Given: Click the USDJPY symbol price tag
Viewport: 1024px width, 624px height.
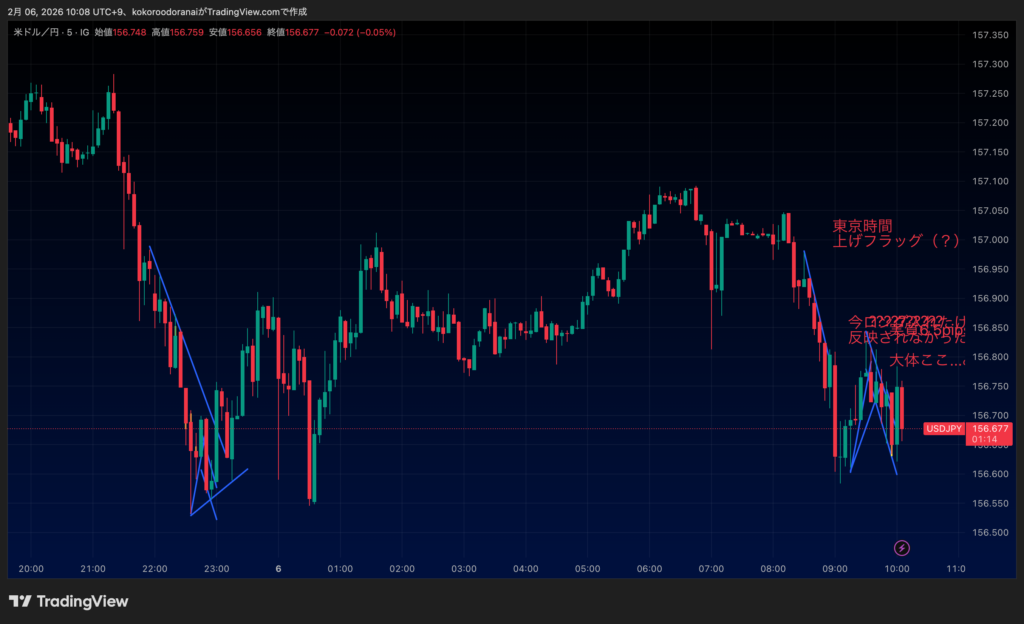Looking at the screenshot, I should pyautogui.click(x=943, y=429).
